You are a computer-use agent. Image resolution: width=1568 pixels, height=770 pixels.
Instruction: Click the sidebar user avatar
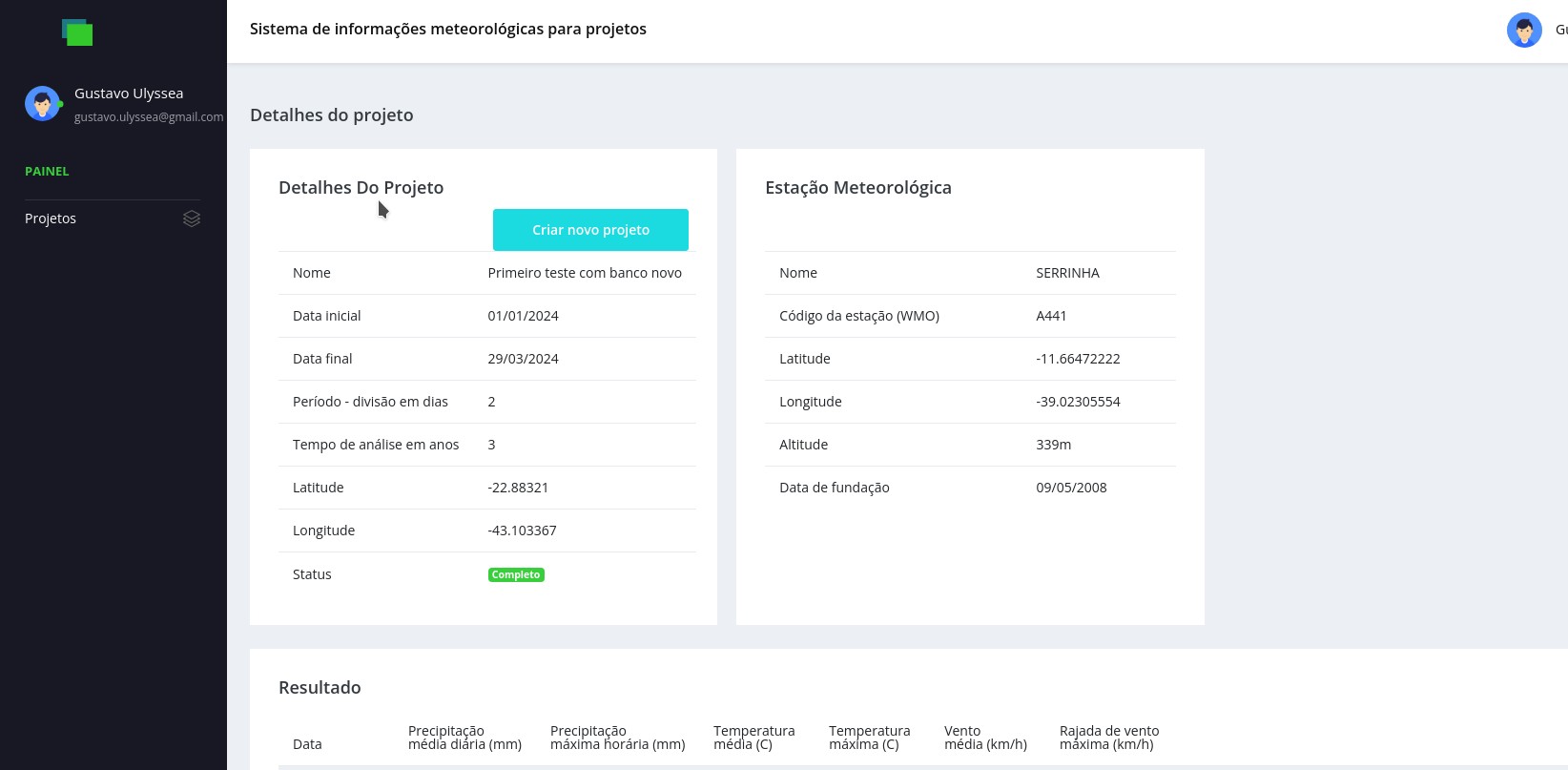42,104
